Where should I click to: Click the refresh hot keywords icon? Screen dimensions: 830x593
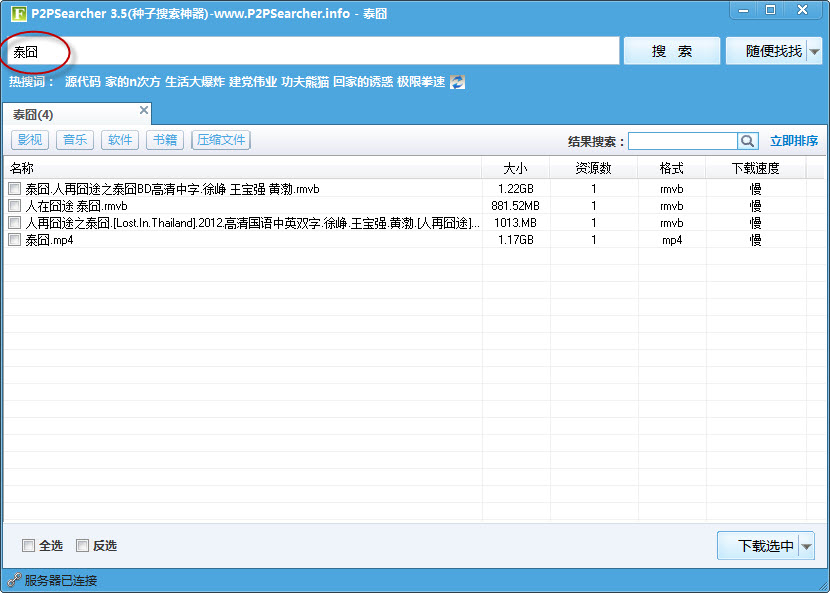[x=457, y=82]
